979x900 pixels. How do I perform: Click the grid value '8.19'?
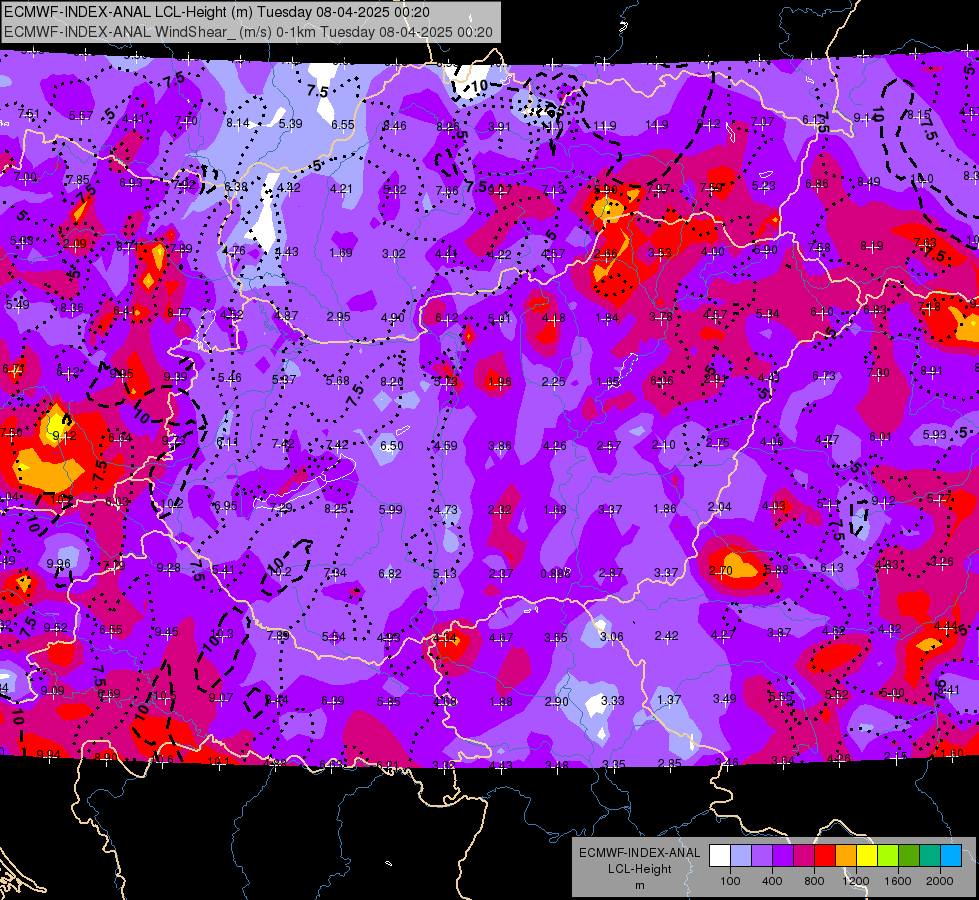pyautogui.click(x=872, y=246)
